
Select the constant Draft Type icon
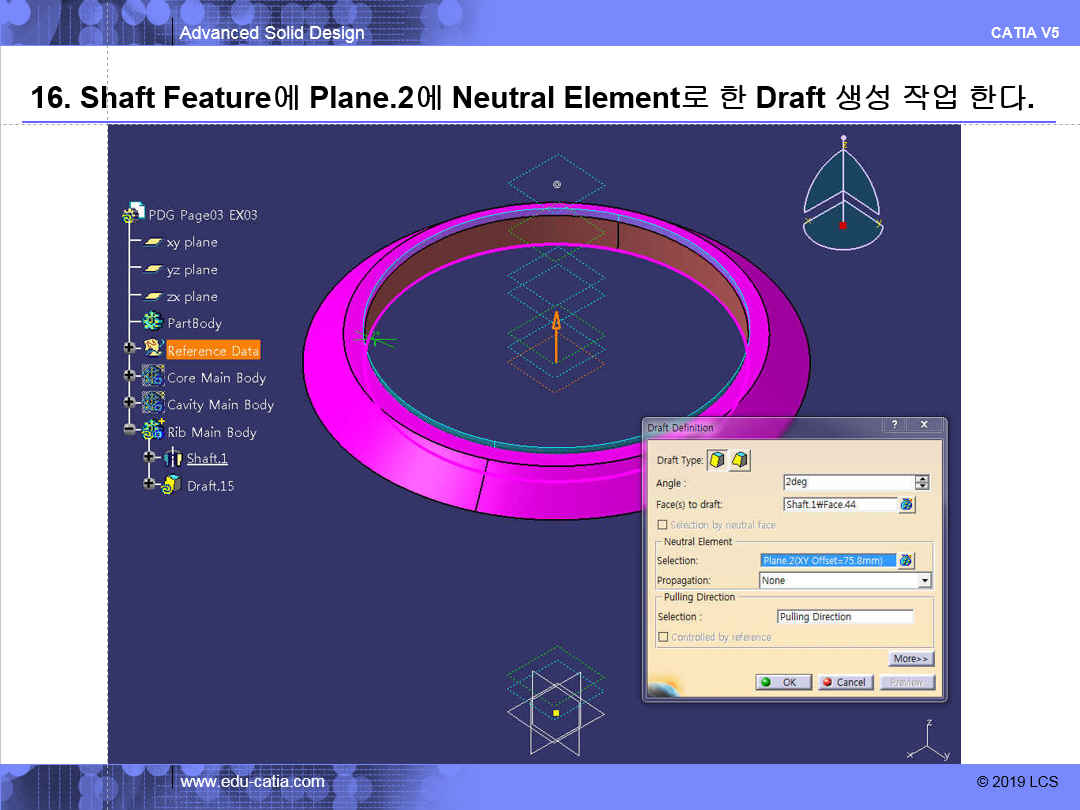(x=717, y=460)
